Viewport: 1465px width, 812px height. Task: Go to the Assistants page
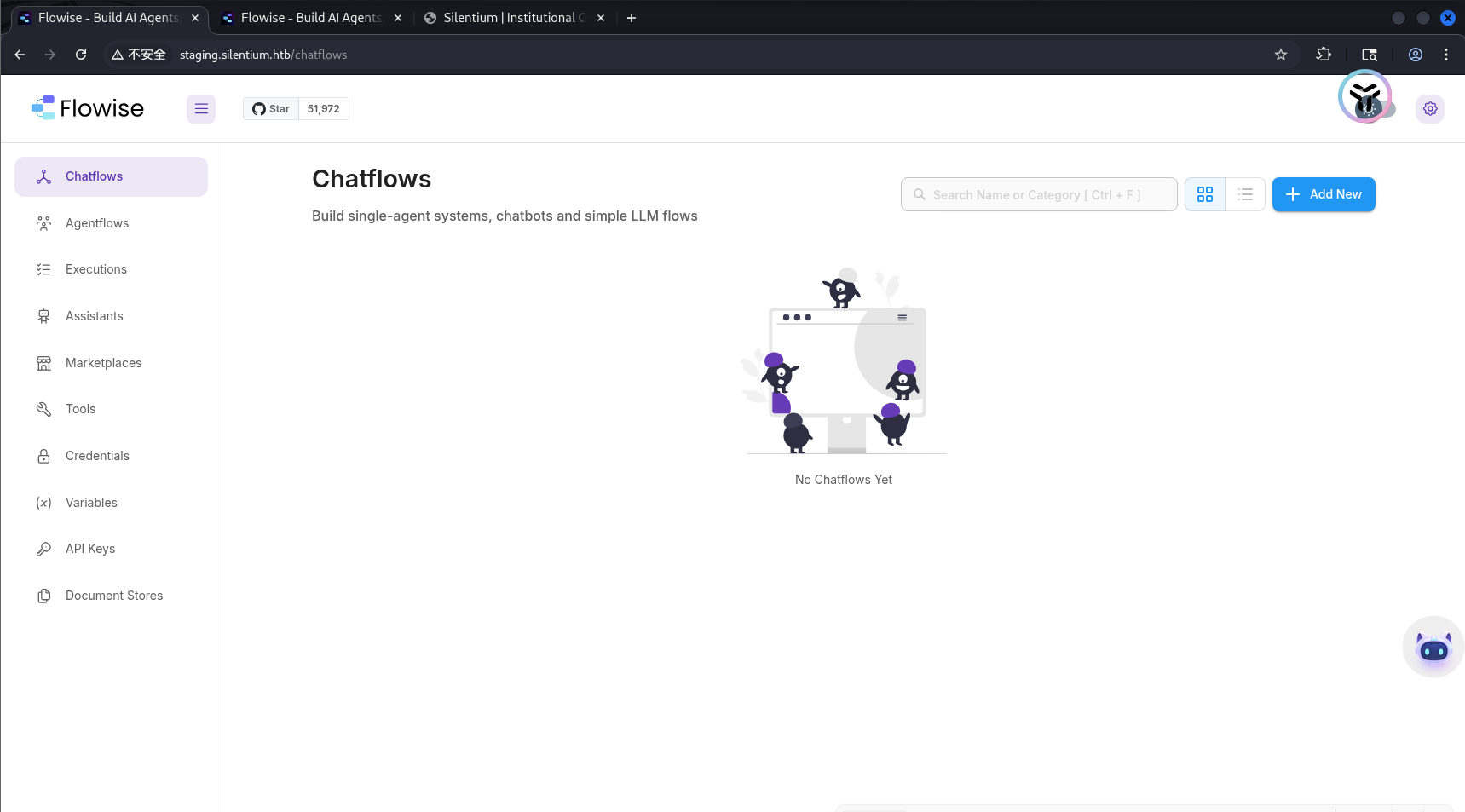click(95, 316)
